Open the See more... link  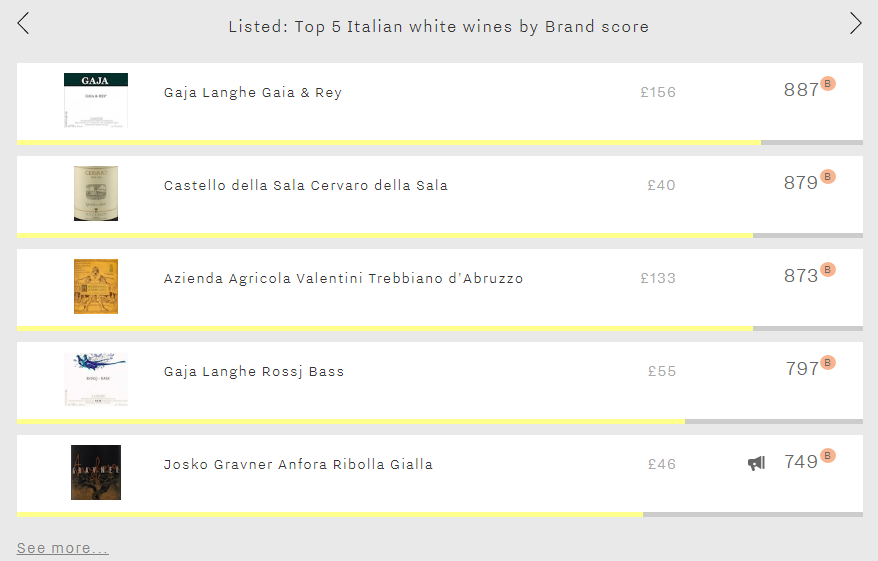click(62, 548)
